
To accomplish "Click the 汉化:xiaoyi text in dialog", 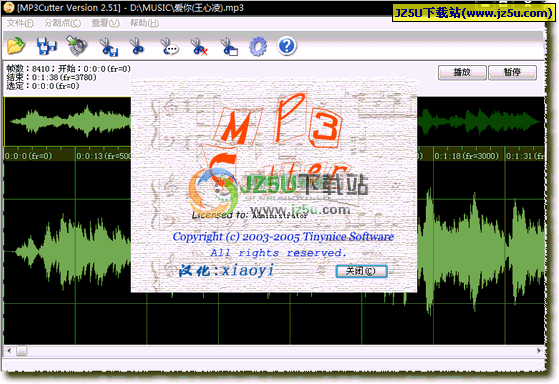I will pos(226,270).
